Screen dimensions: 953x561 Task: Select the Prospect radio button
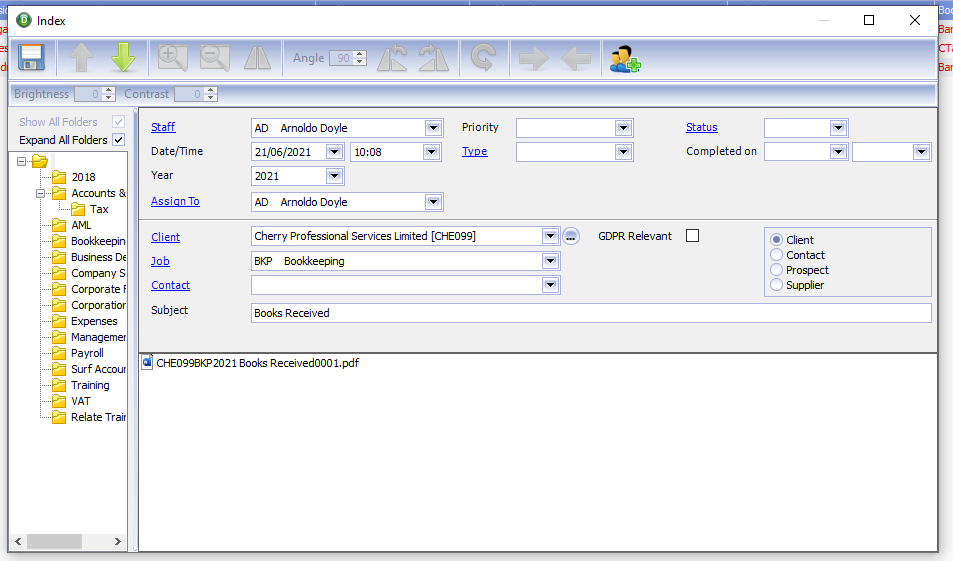[x=776, y=269]
